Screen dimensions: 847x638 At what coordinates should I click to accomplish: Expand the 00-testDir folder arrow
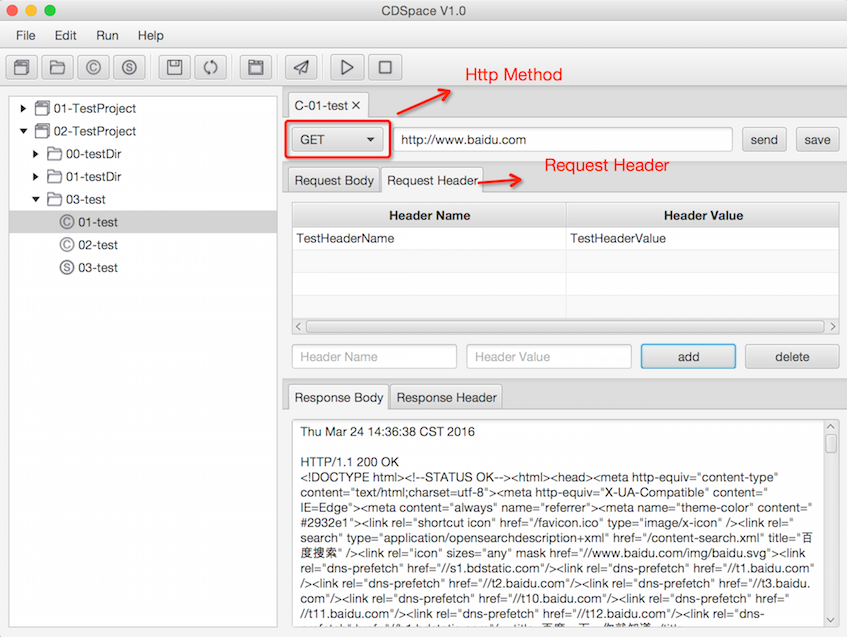click(x=37, y=154)
